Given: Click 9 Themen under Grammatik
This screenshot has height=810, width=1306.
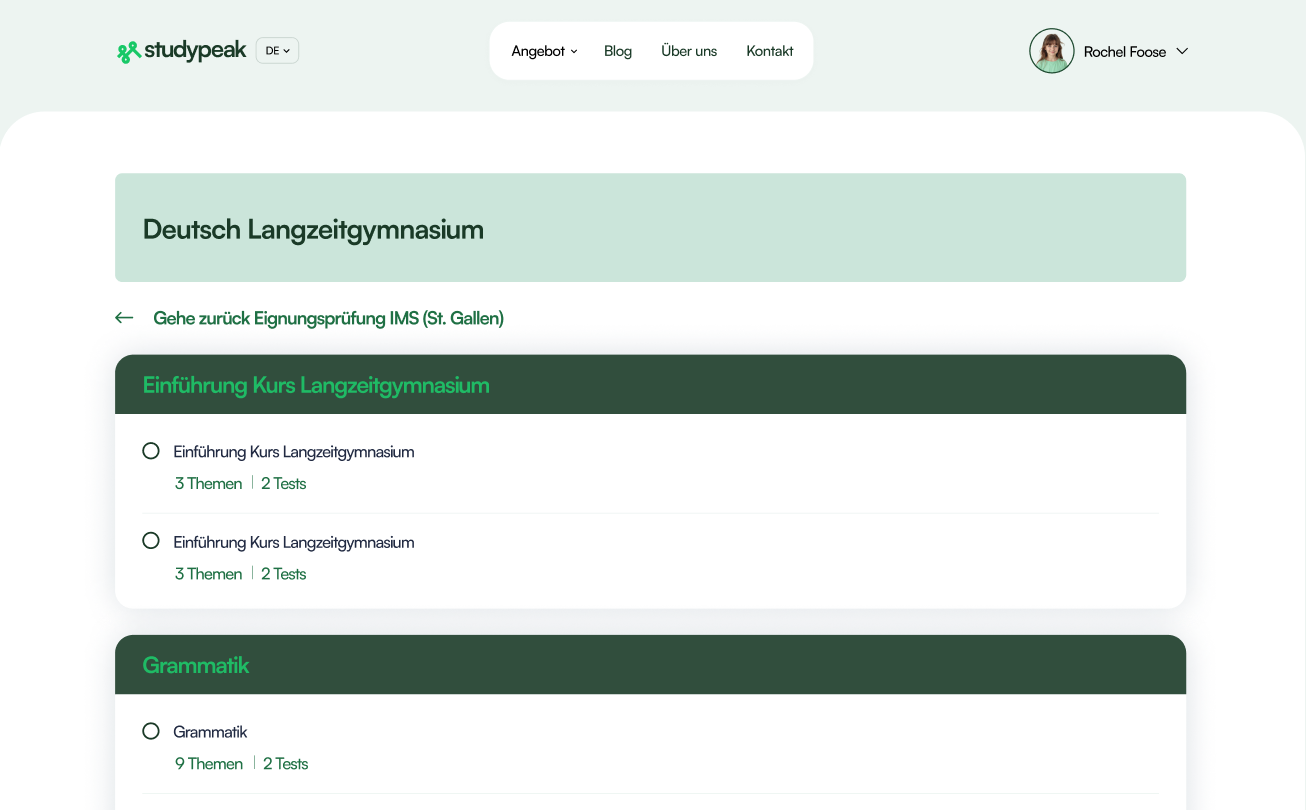Looking at the screenshot, I should (x=209, y=764).
